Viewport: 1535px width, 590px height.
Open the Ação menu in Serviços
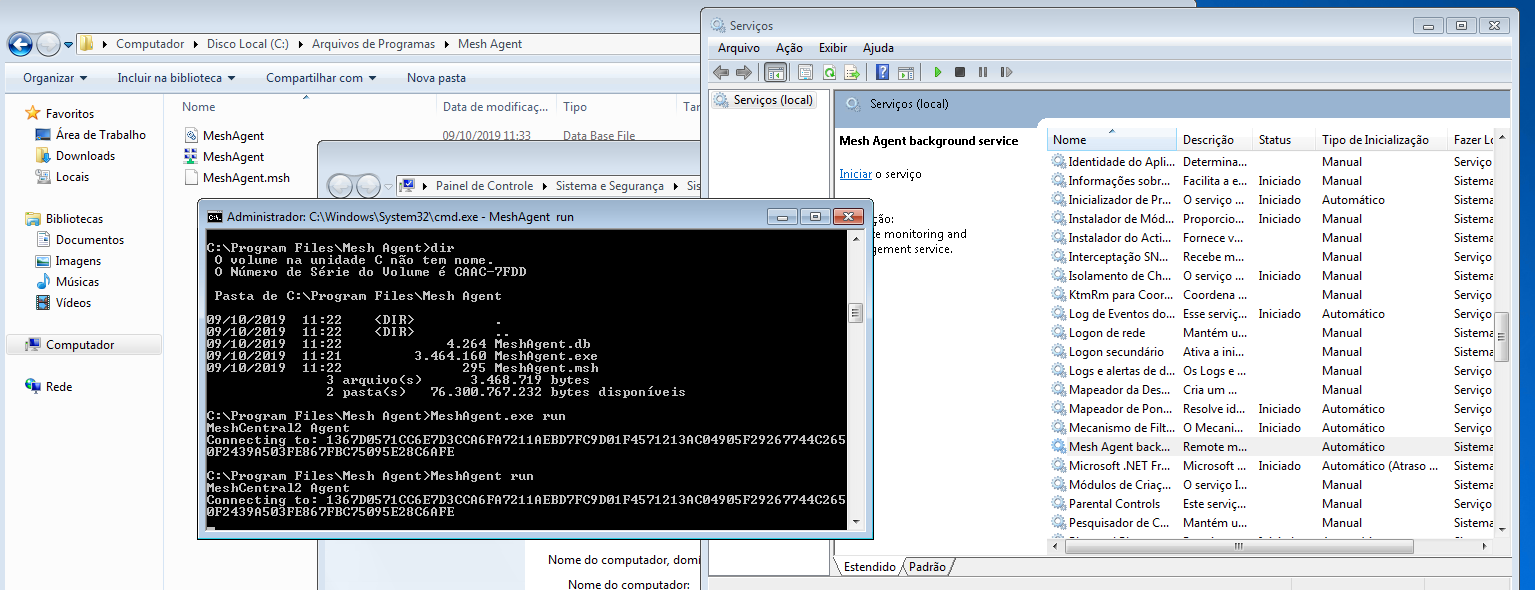pos(789,48)
